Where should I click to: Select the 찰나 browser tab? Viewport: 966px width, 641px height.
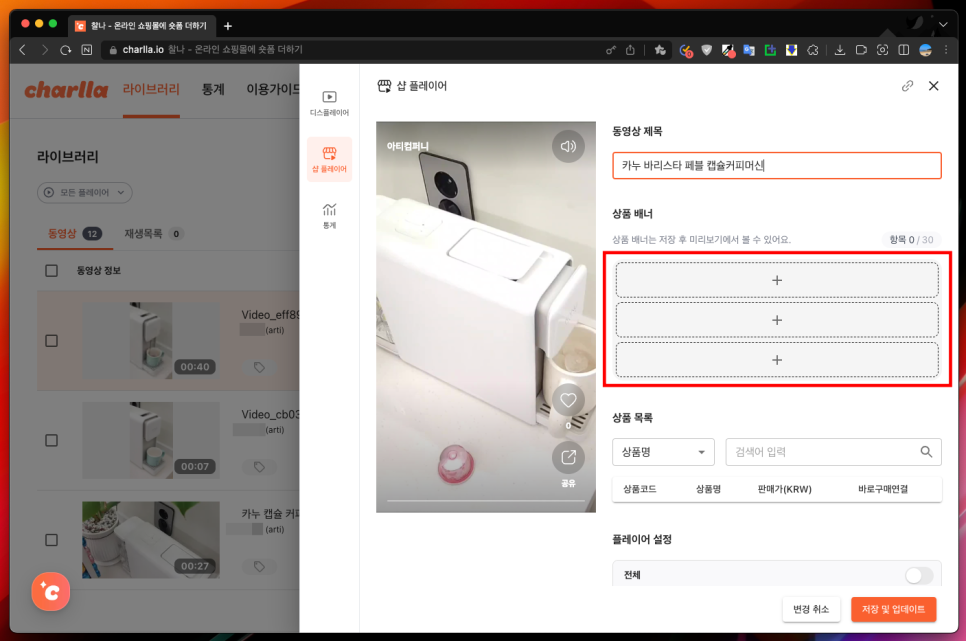[x=142, y=26]
